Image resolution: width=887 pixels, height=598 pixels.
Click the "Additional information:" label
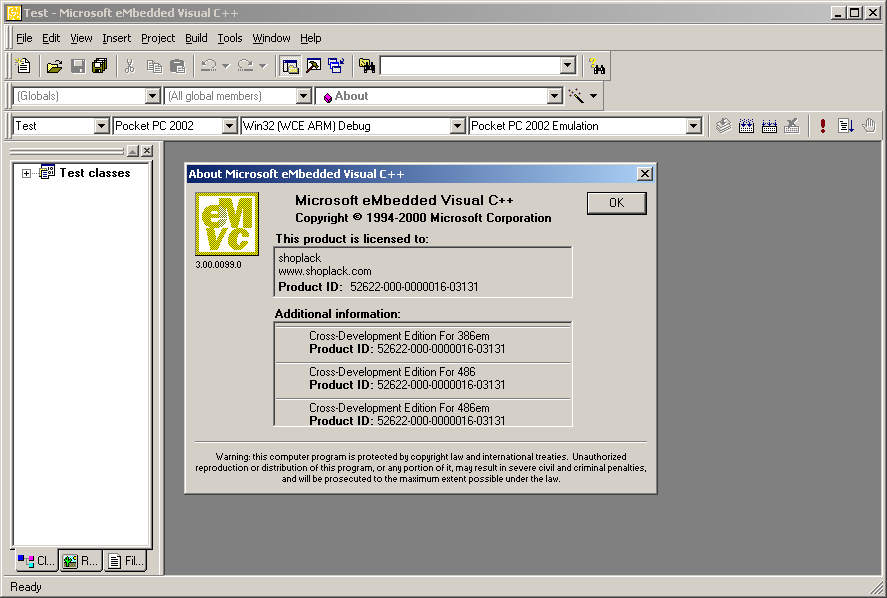click(338, 314)
